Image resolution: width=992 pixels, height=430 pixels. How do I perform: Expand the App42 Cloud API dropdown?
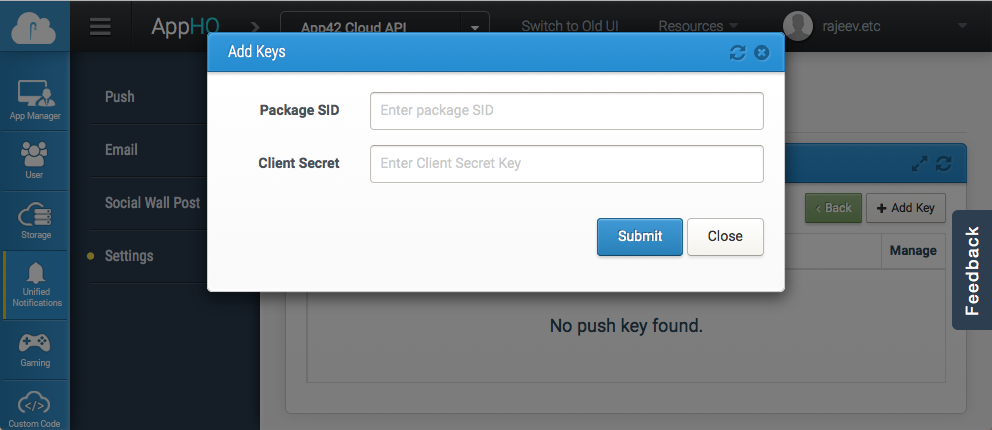pos(473,27)
